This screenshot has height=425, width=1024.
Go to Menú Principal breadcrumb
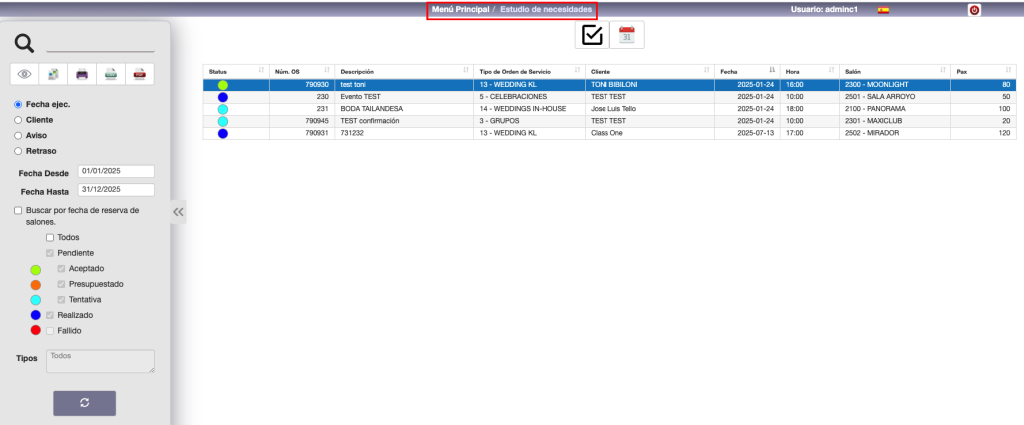tap(460, 9)
